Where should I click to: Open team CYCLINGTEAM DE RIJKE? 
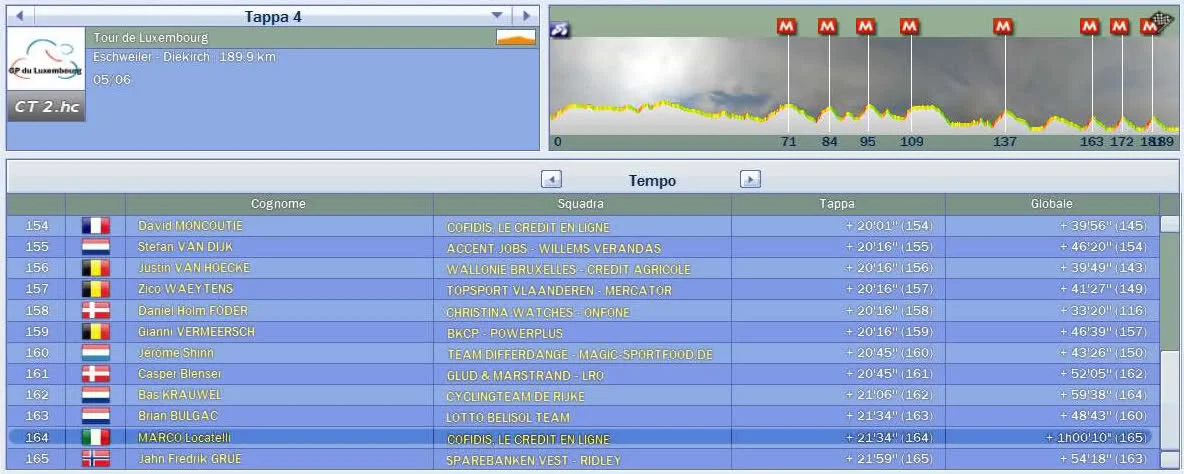tap(516, 396)
